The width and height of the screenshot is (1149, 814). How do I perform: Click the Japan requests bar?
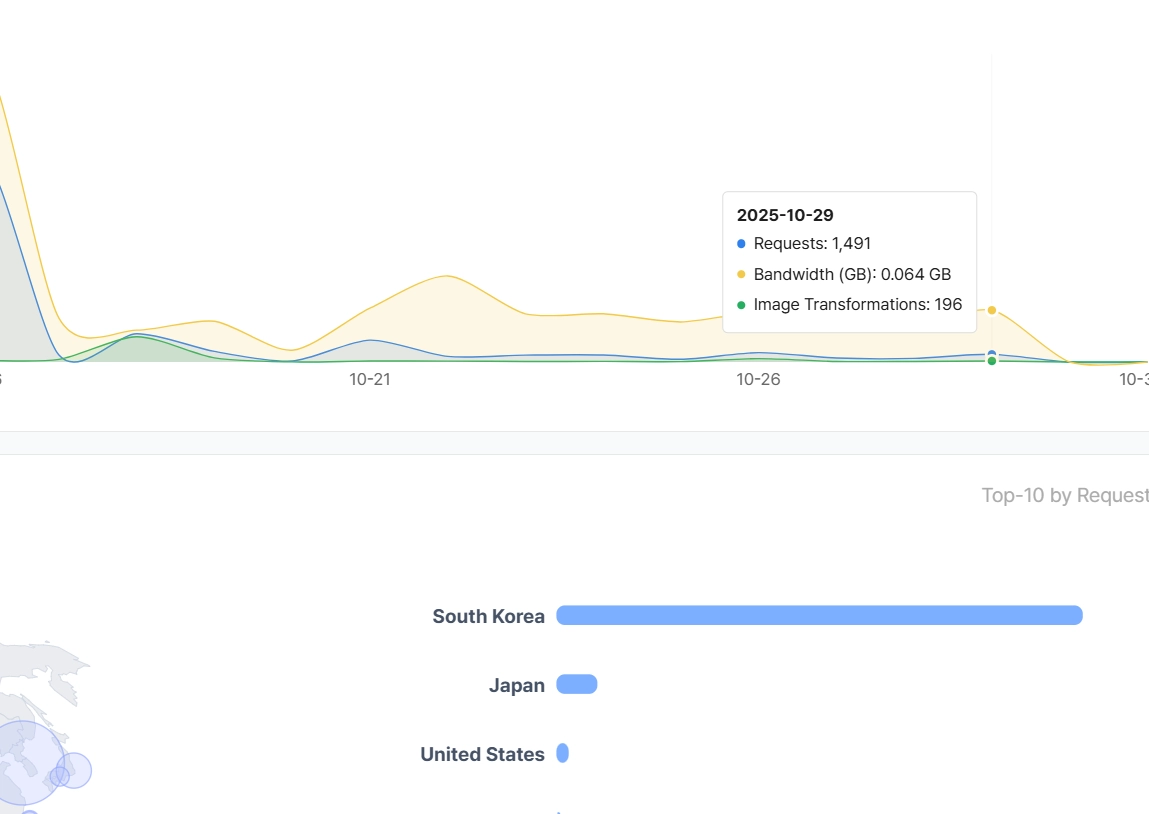[576, 684]
